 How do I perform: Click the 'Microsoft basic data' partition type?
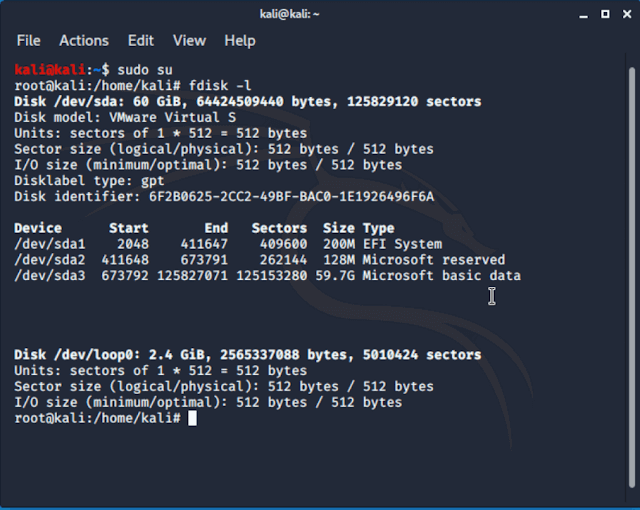click(441, 276)
